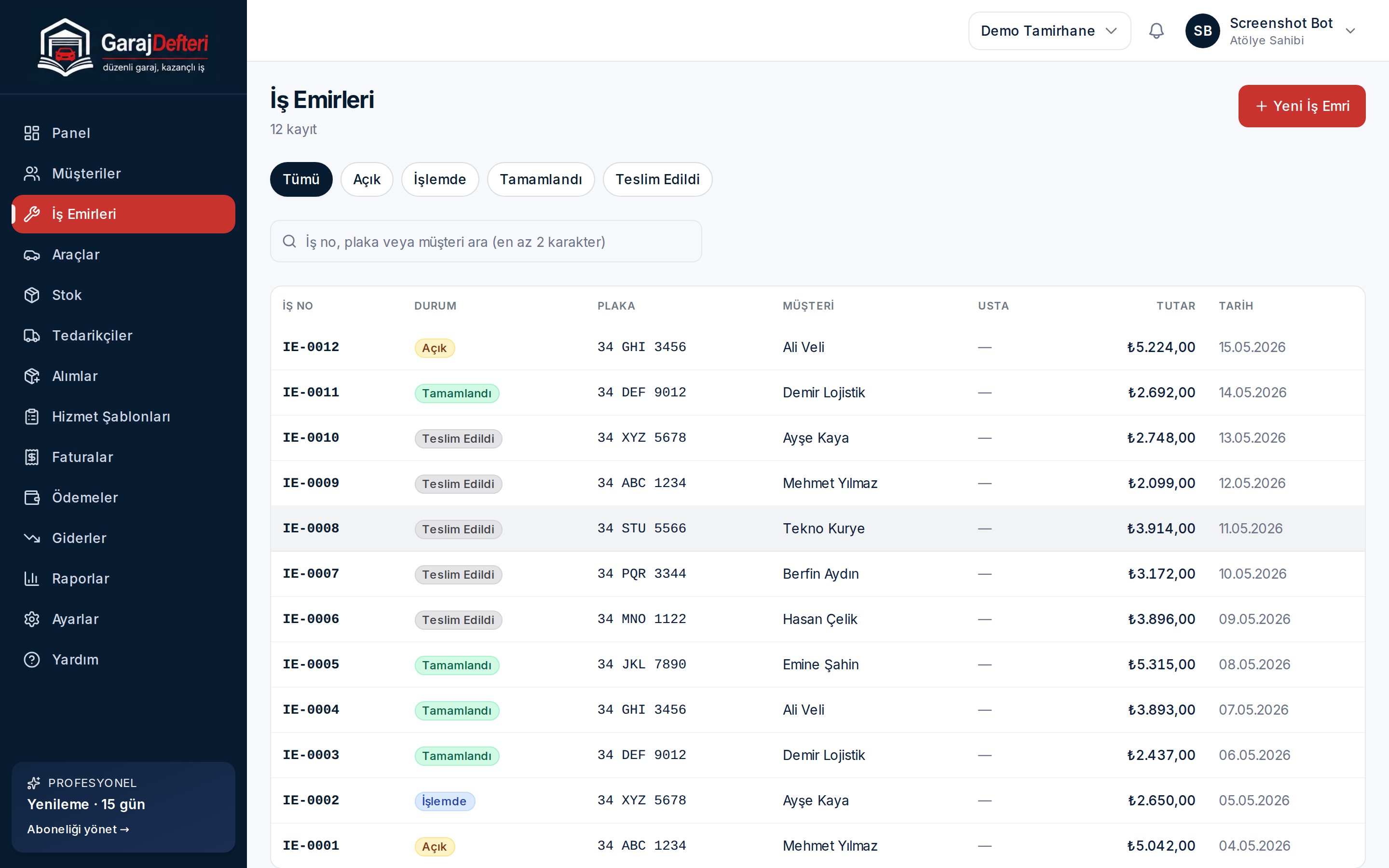Focus the work order search field
Image resolution: width=1389 pixels, height=868 pixels.
pyautogui.click(x=486, y=242)
